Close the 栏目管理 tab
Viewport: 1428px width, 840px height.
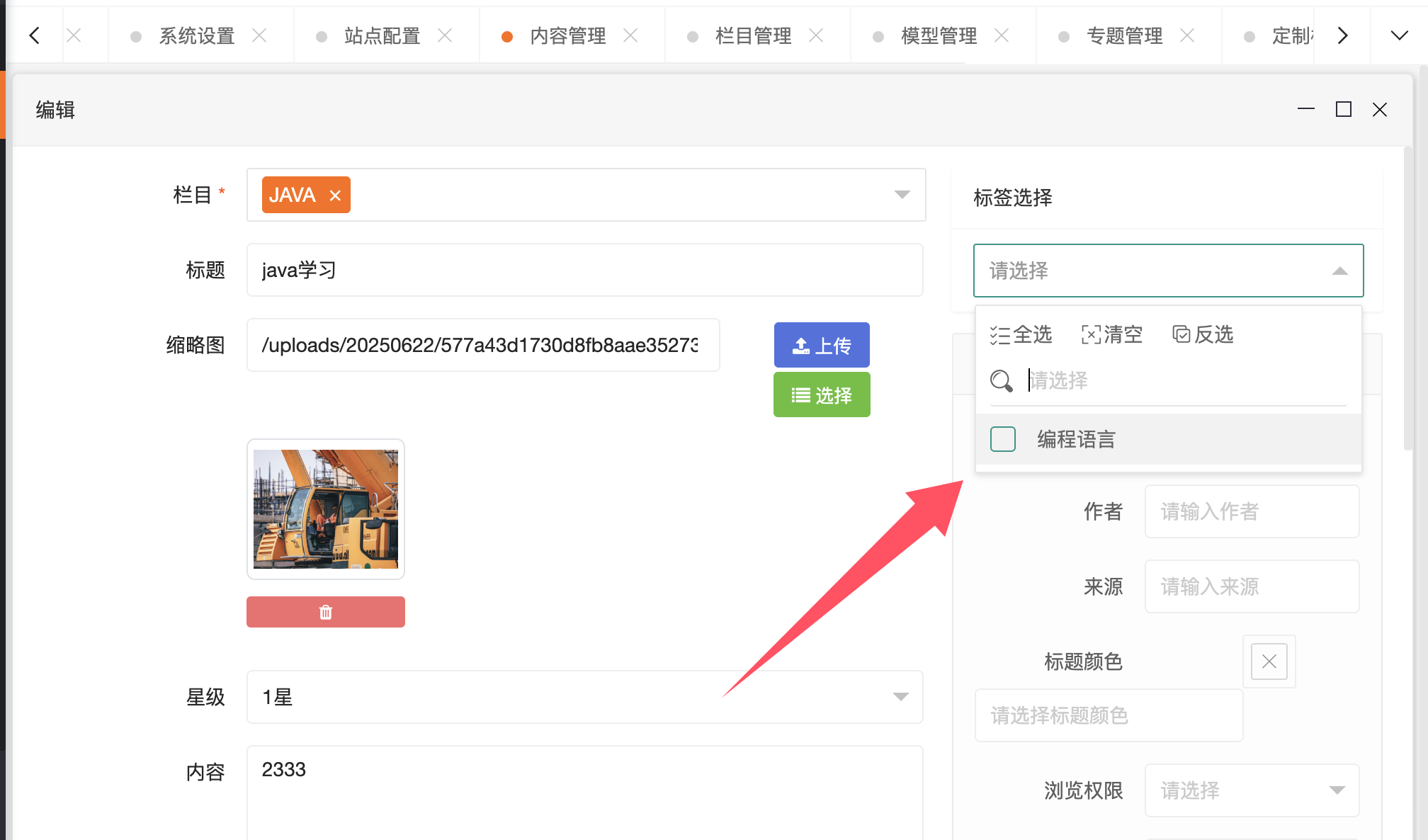[816, 35]
